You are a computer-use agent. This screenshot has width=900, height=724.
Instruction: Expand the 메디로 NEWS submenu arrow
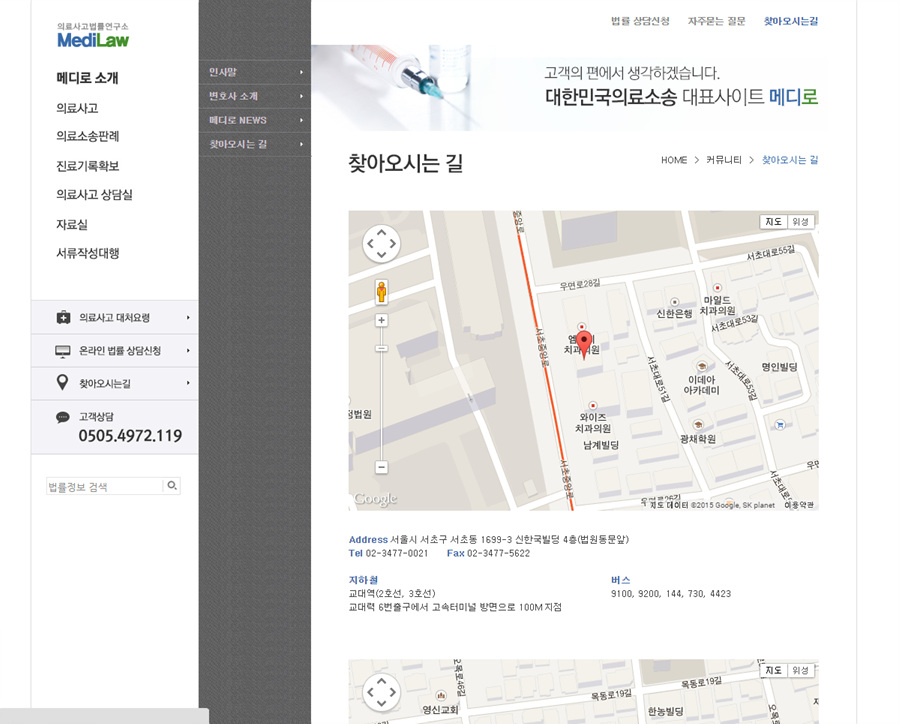point(301,121)
